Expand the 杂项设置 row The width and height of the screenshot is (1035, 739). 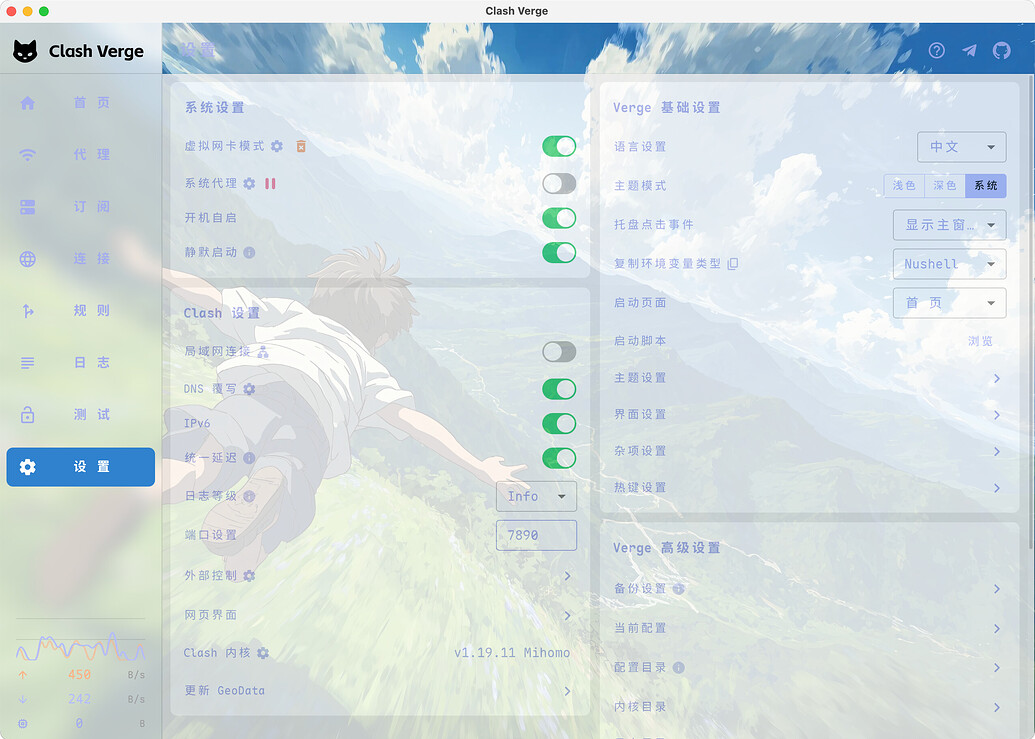click(x=810, y=451)
